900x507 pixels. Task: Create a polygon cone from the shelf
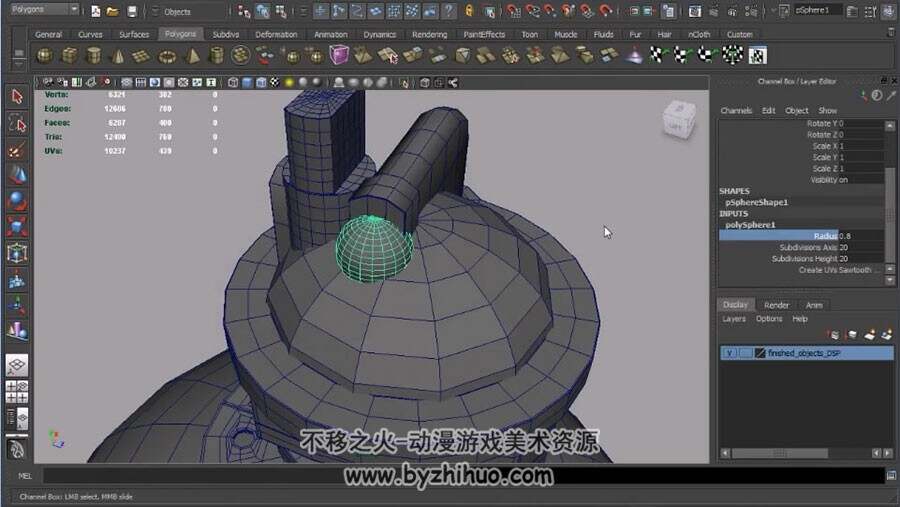[x=118, y=56]
